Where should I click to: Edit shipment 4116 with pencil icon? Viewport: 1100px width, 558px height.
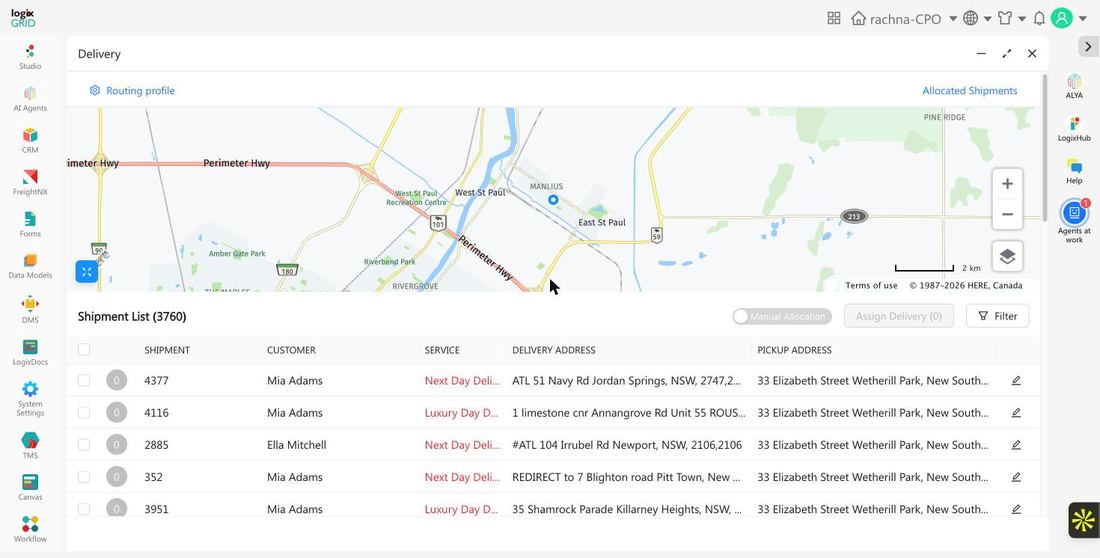coord(1016,413)
